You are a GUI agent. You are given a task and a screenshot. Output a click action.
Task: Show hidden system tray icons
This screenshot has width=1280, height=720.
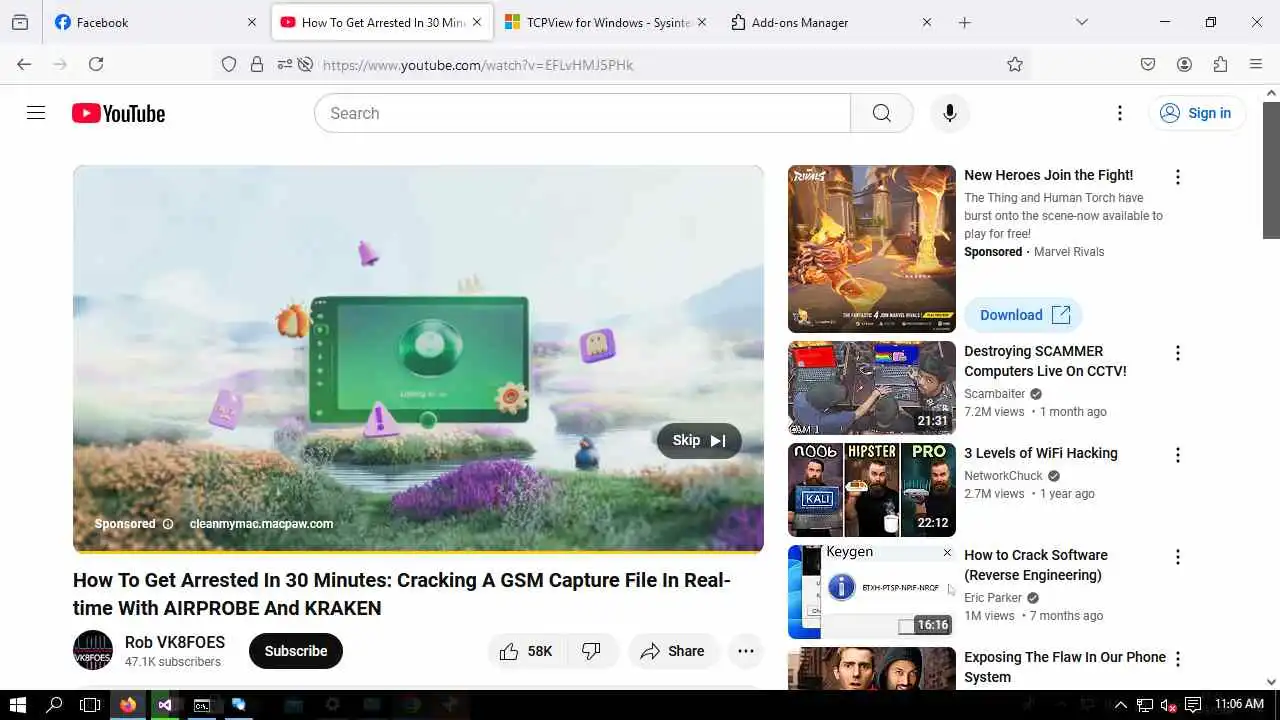point(1120,705)
